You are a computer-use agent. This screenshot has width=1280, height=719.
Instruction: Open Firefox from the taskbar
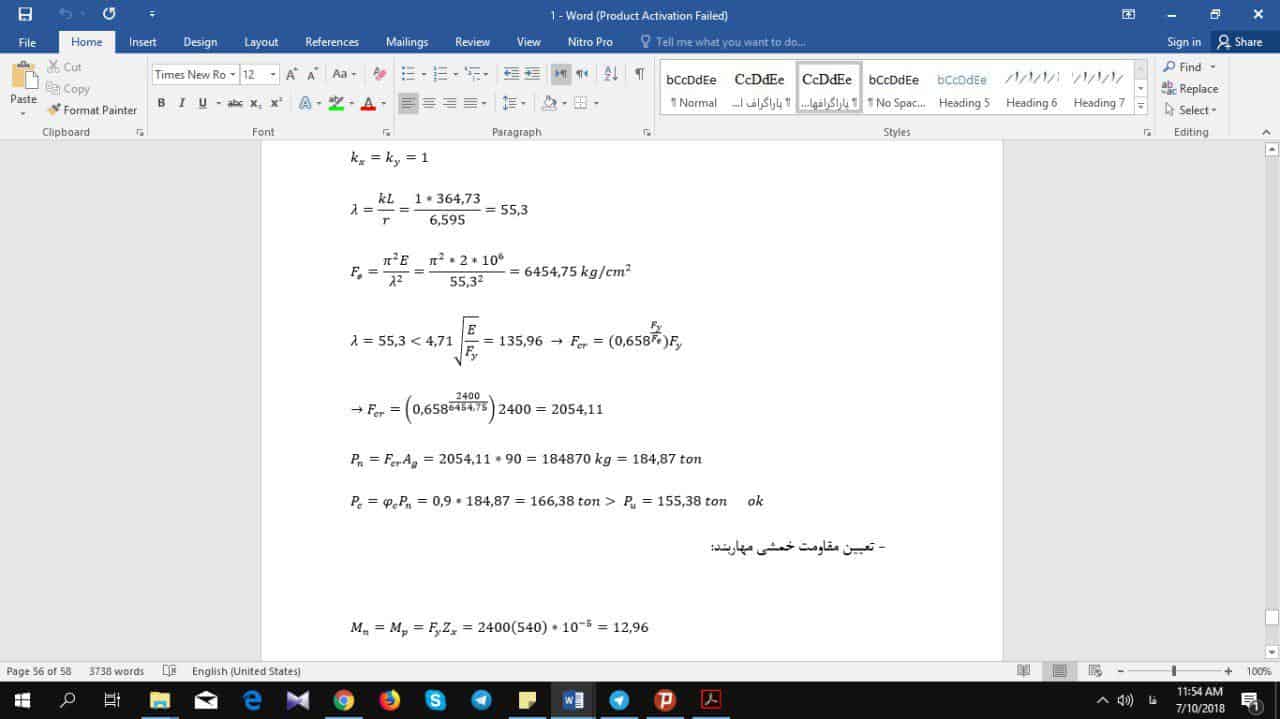pos(389,700)
